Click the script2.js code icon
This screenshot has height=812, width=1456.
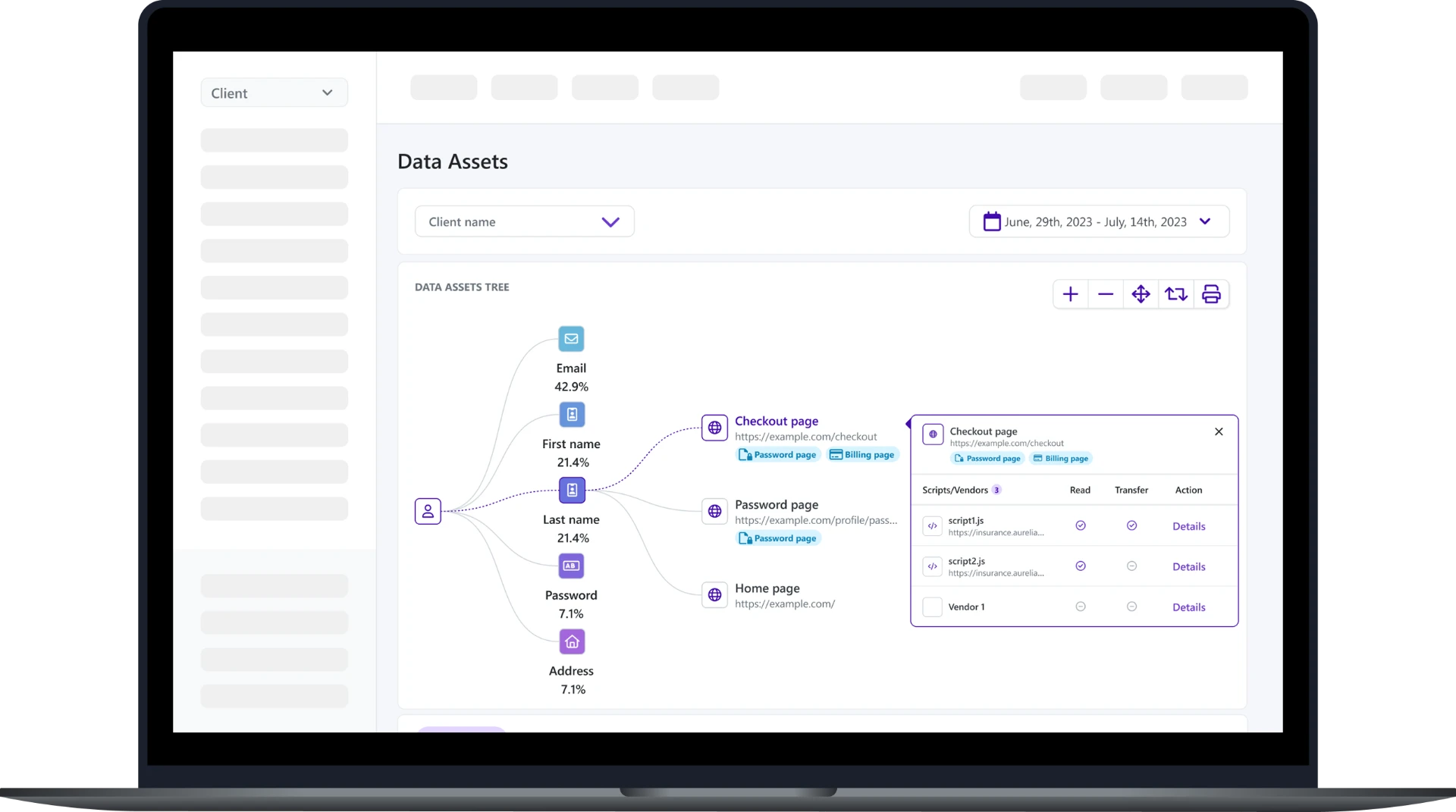tap(933, 566)
